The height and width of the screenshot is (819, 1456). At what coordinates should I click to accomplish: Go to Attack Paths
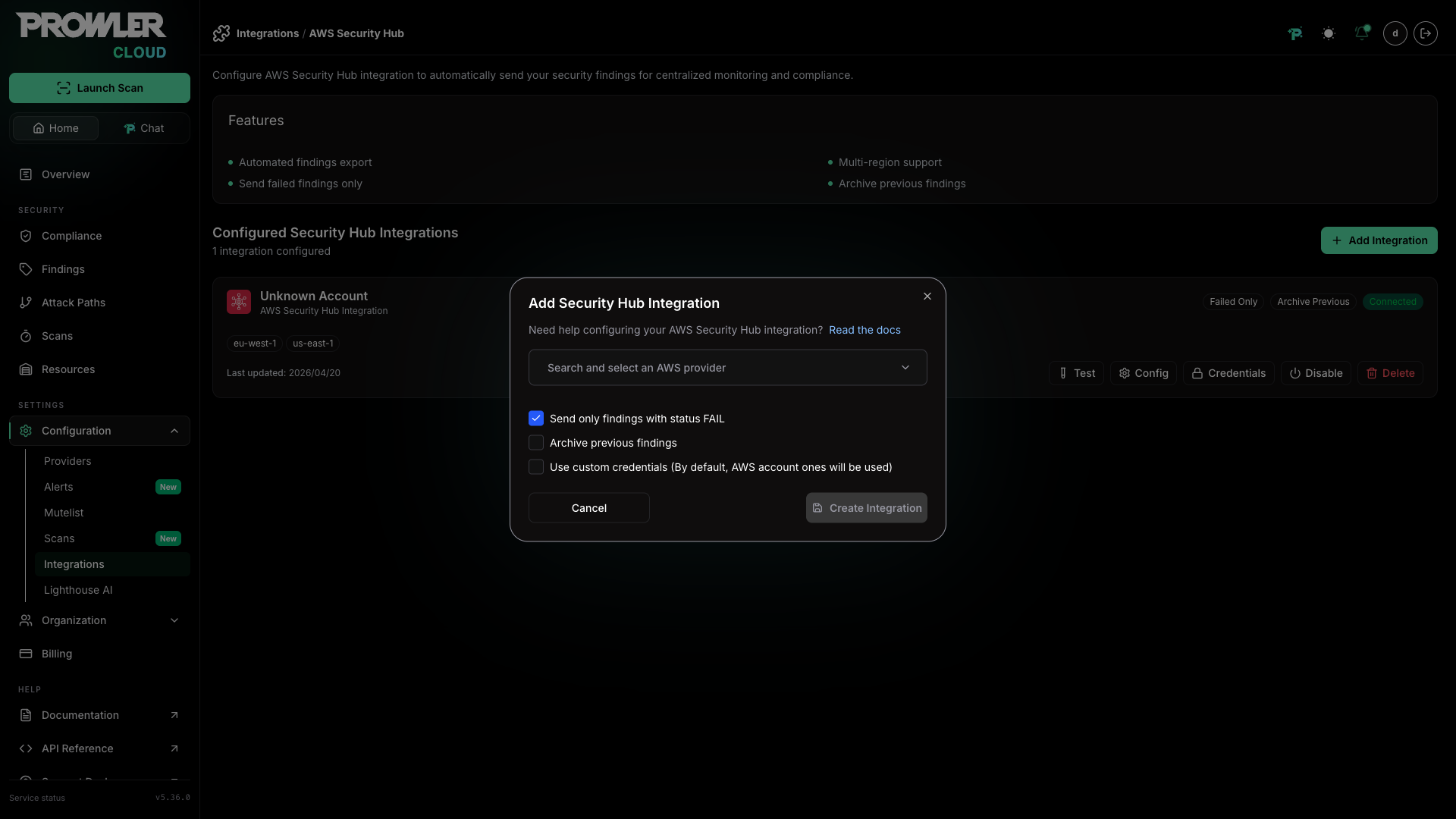(x=99, y=303)
